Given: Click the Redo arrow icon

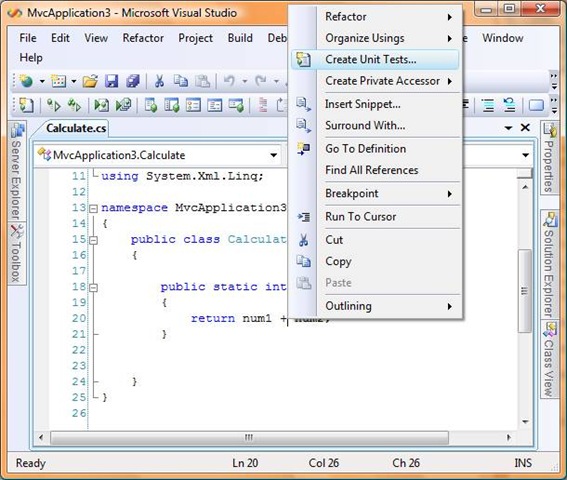Looking at the screenshot, I should pyautogui.click(x=260, y=81).
